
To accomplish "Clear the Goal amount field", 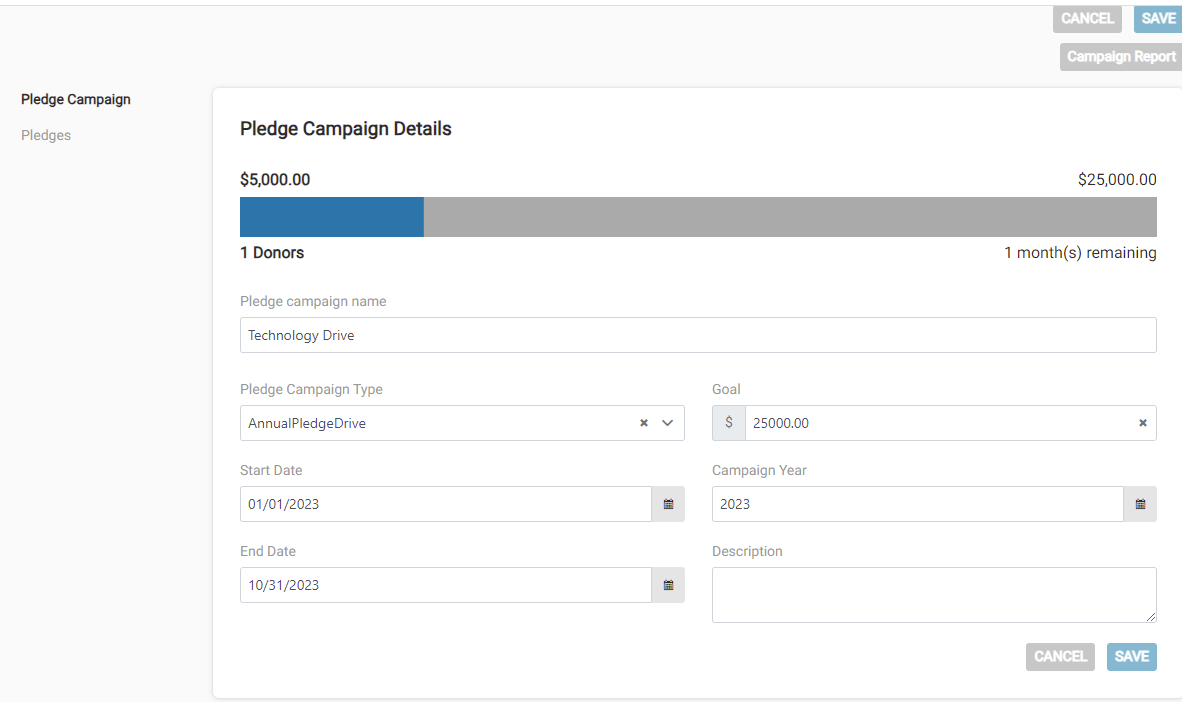I will pyautogui.click(x=1142, y=423).
